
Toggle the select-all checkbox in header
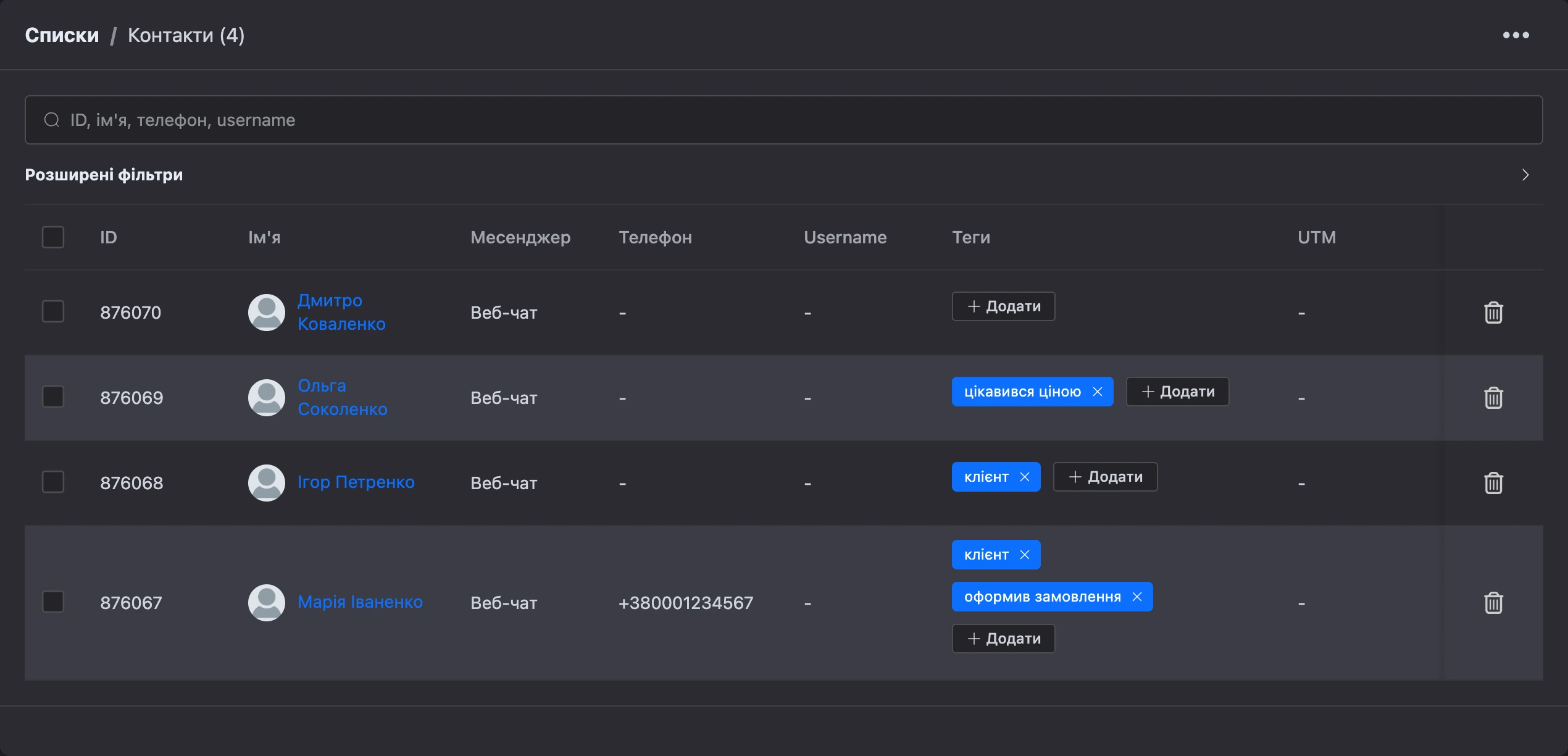pyautogui.click(x=53, y=237)
